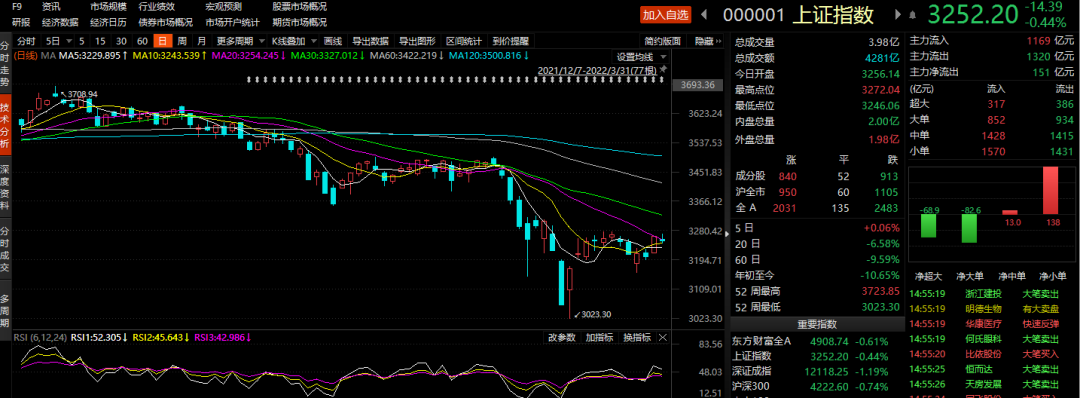Open 到价提醒 price alert
Viewport: 1080px width, 398px height.
pyautogui.click(x=510, y=41)
